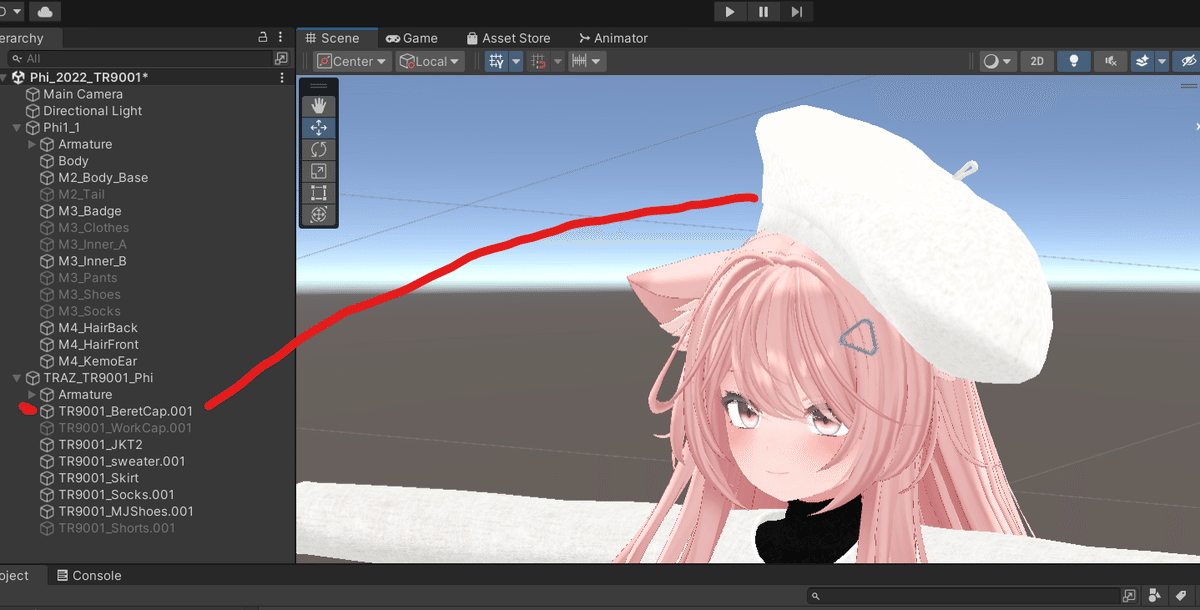Select the M3_Pants object
The height and width of the screenshot is (610, 1200).
(88, 278)
